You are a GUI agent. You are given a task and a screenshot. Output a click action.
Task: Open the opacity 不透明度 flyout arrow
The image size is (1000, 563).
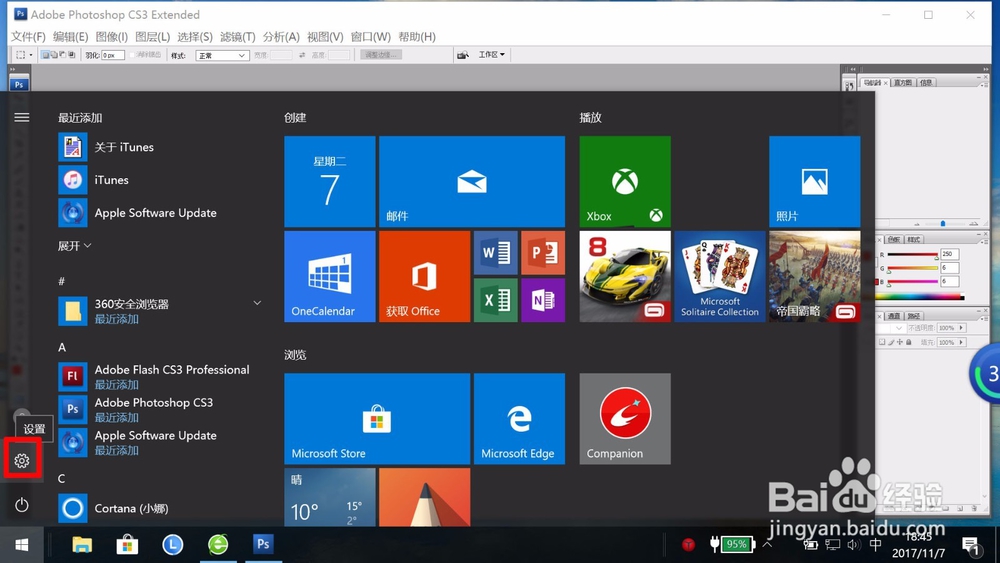tap(961, 328)
